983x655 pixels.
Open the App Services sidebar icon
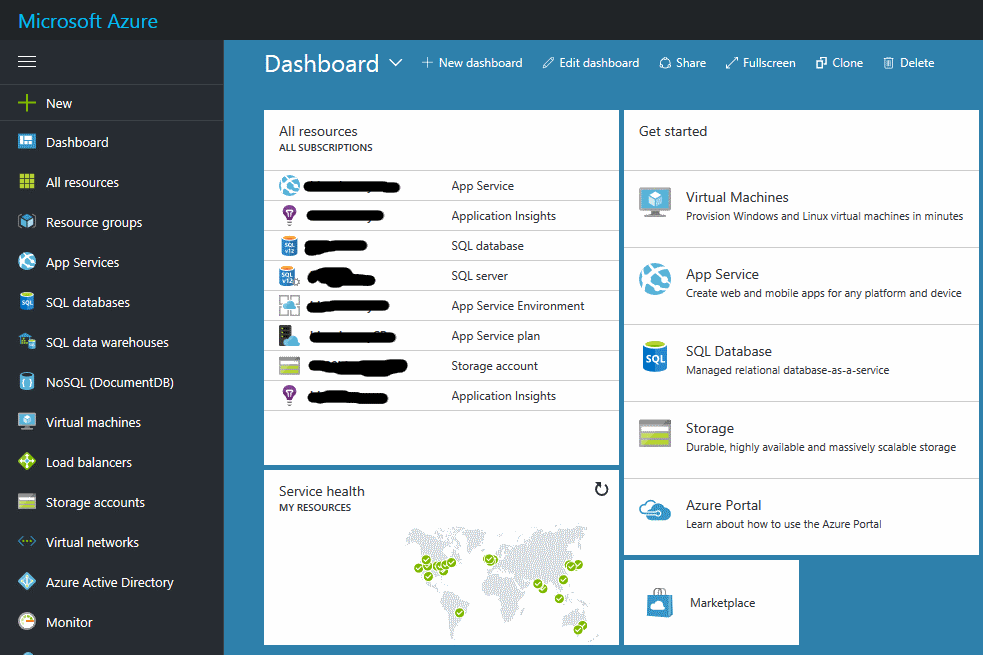(x=27, y=261)
